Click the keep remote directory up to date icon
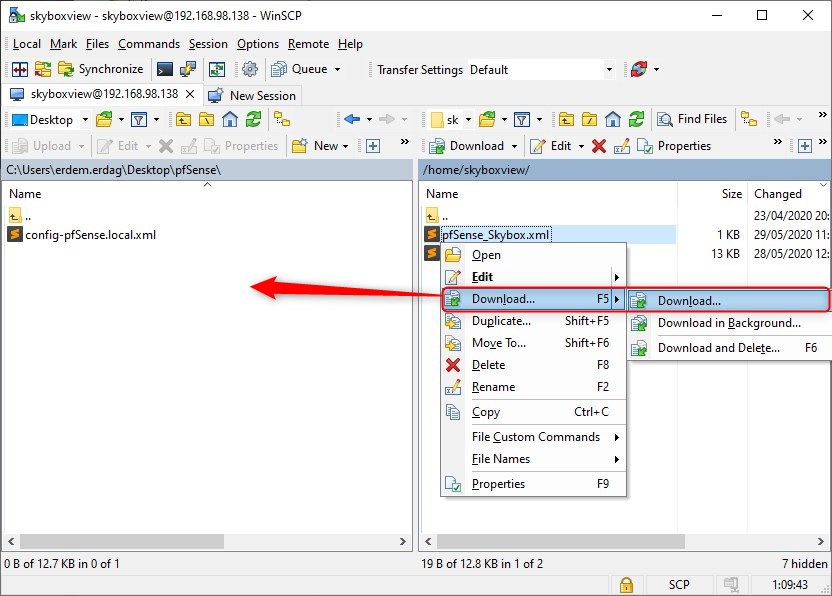 point(216,69)
